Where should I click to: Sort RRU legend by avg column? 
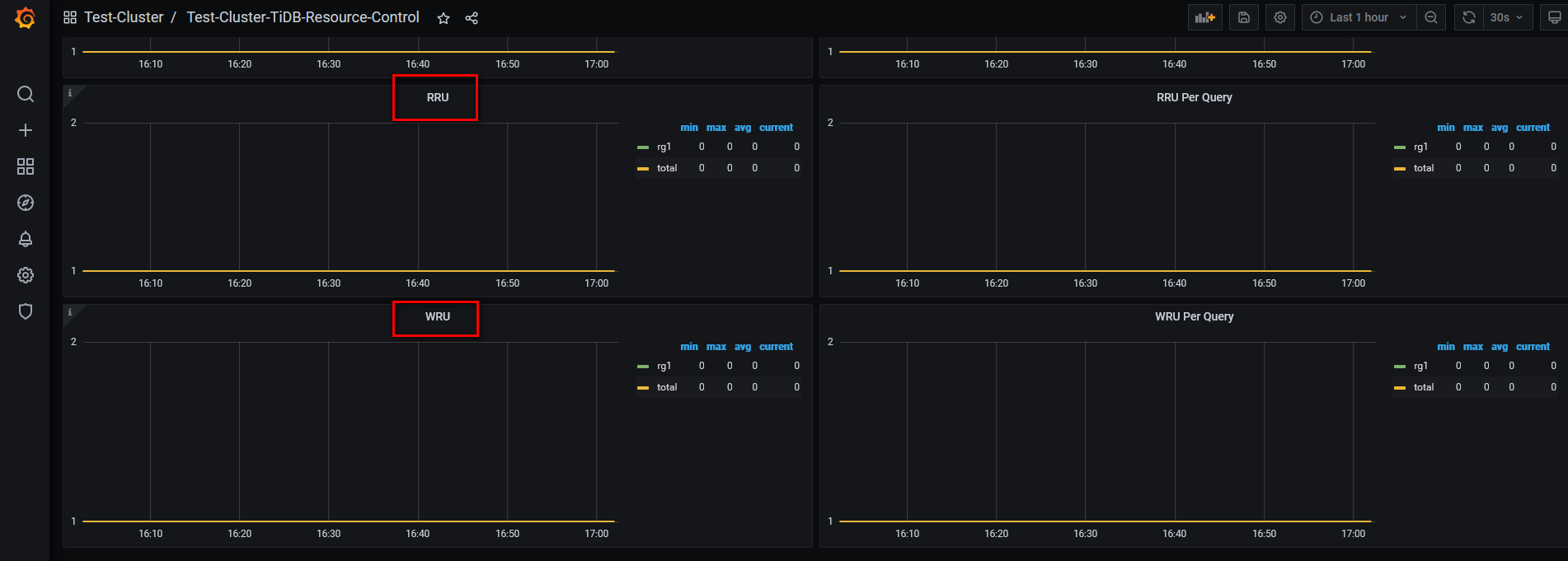click(743, 128)
